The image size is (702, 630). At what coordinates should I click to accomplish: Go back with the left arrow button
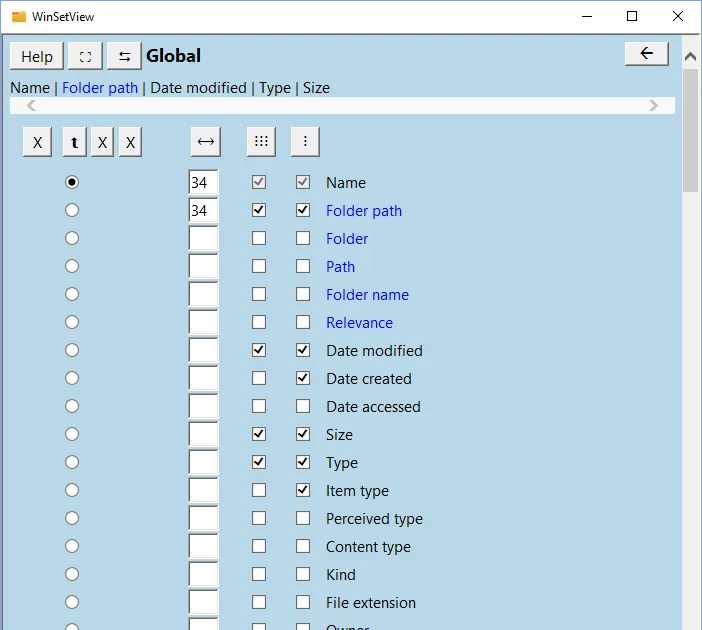coord(646,54)
